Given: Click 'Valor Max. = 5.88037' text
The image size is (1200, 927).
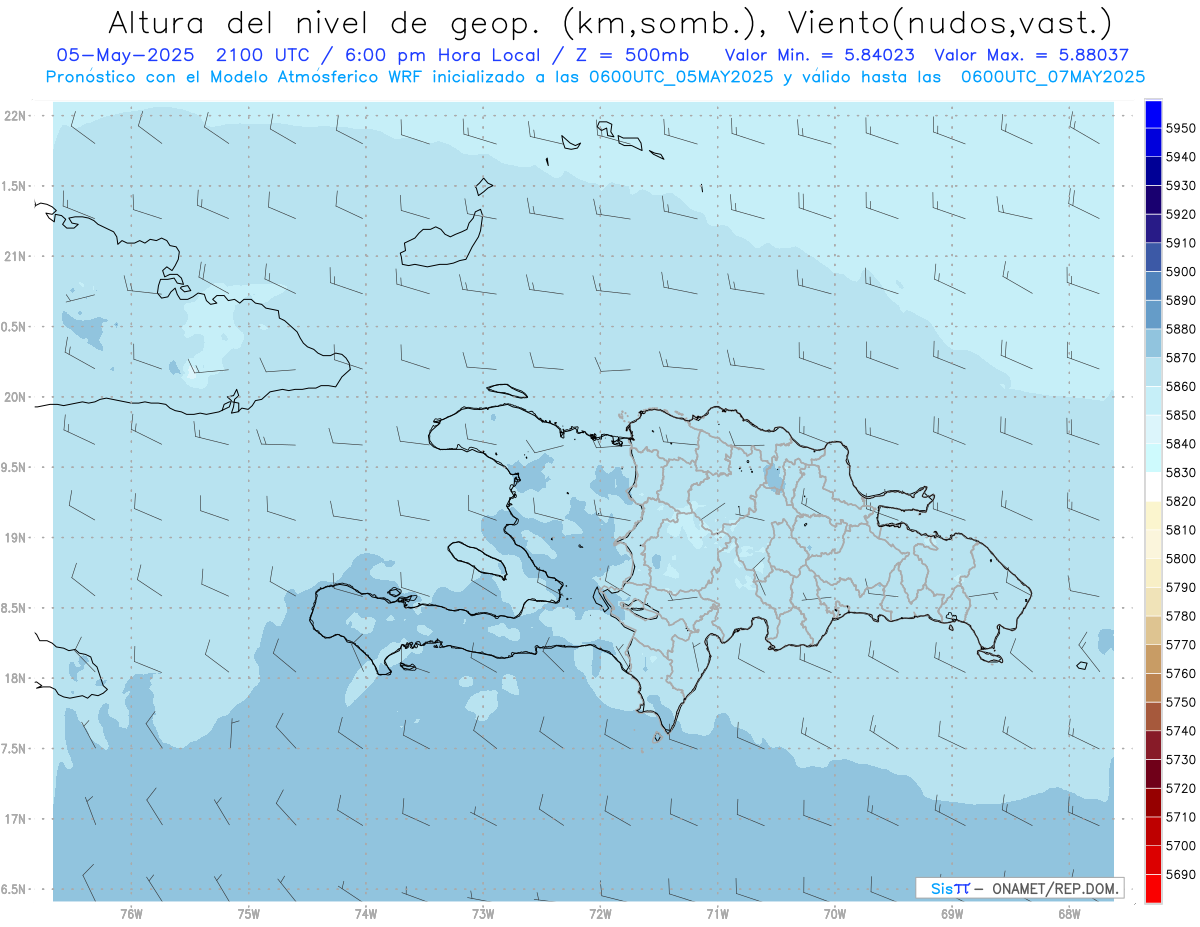Looking at the screenshot, I should 1031,55.
